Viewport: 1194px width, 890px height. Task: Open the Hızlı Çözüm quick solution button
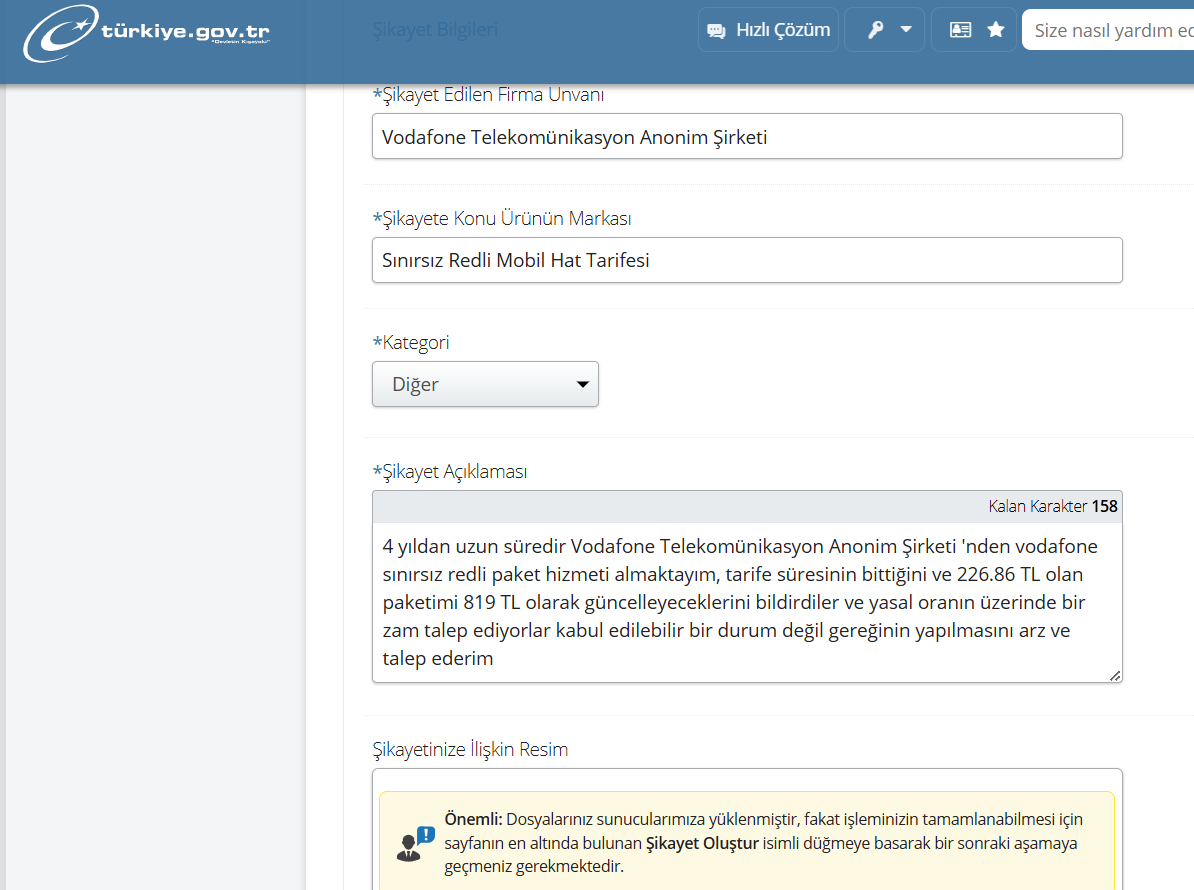click(768, 30)
